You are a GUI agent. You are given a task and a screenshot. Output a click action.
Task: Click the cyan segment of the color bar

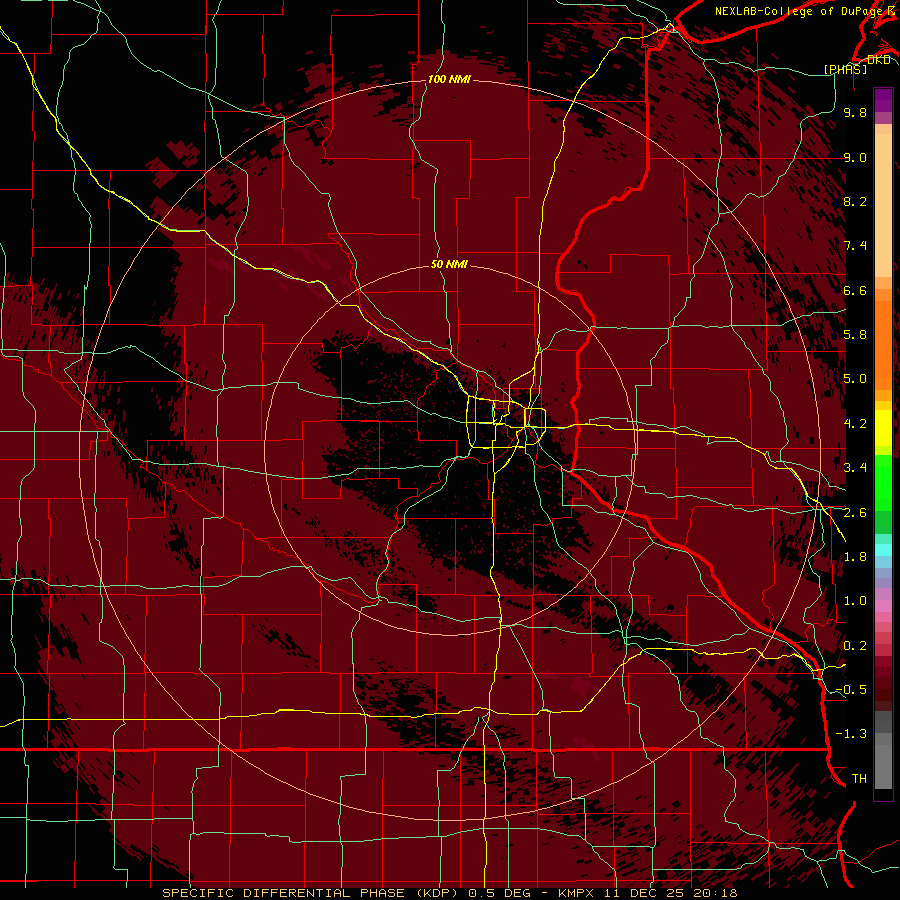coord(883,550)
